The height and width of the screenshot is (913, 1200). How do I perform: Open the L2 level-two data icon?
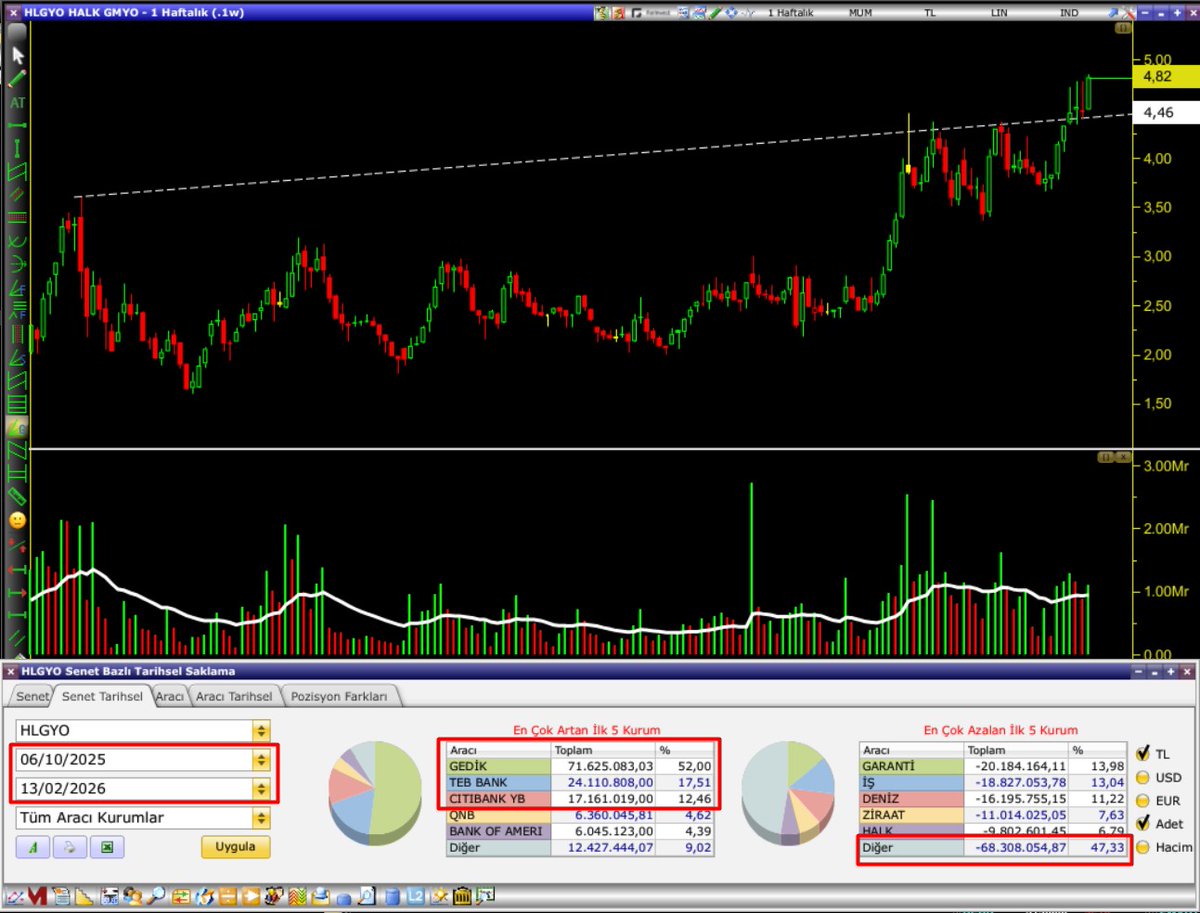[x=415, y=896]
